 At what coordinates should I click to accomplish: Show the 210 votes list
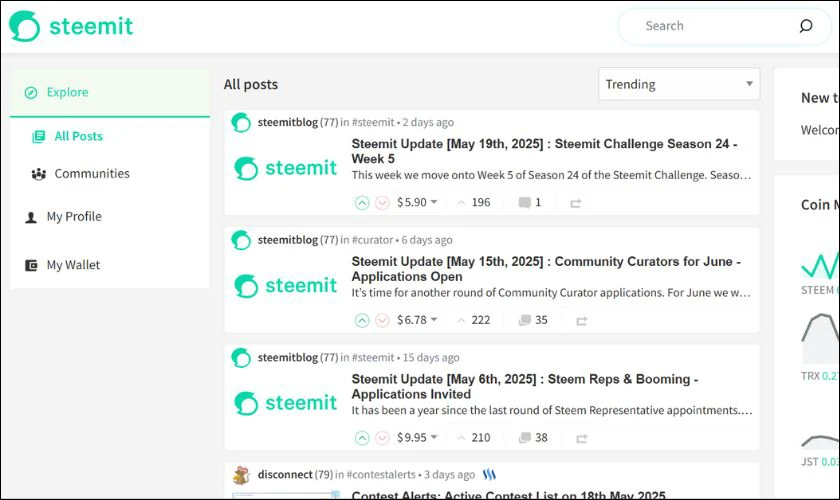[x=474, y=437]
